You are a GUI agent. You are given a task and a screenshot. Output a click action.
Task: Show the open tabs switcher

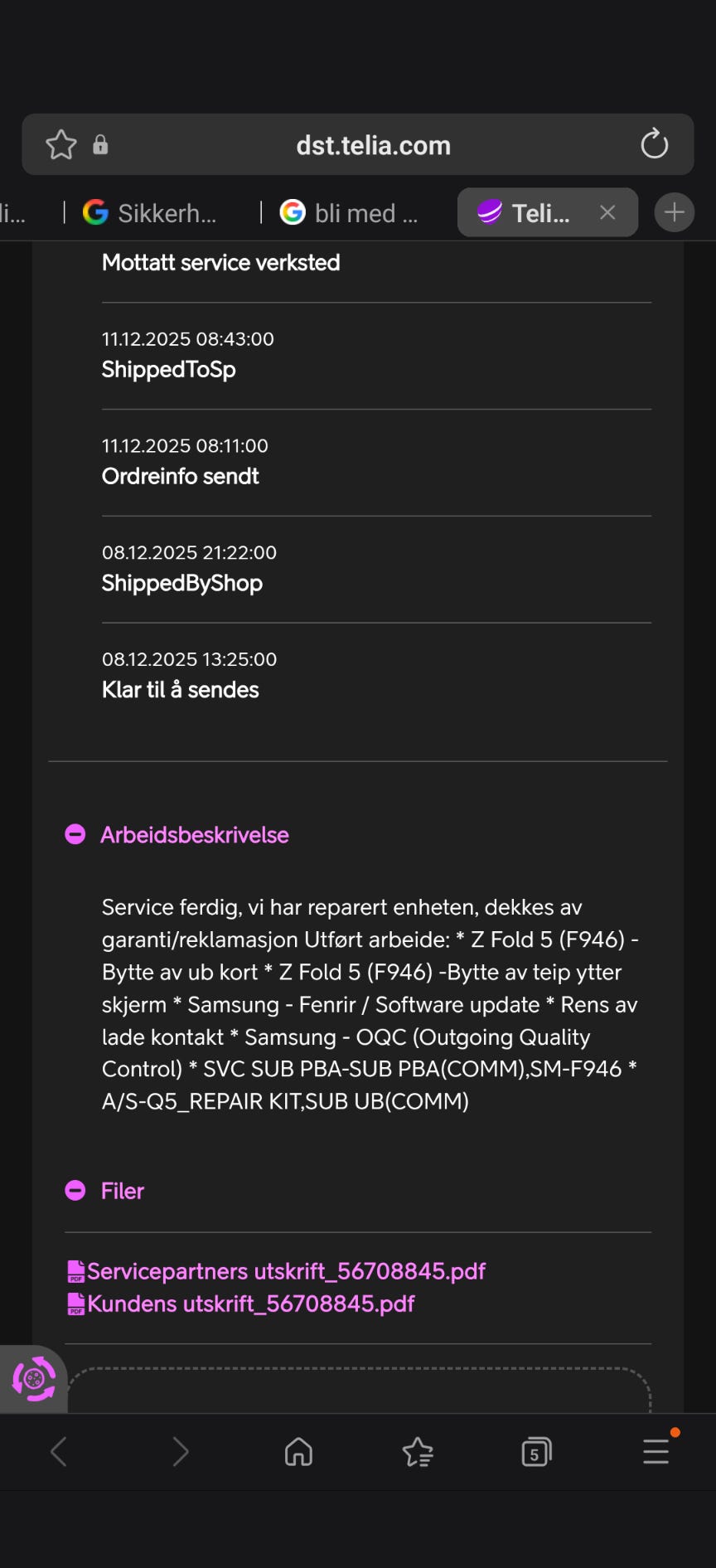point(536,1451)
